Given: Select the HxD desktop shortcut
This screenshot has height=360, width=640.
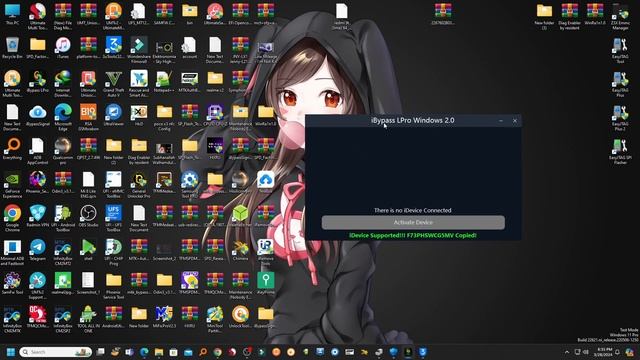Looking at the screenshot, I should tap(139, 115).
